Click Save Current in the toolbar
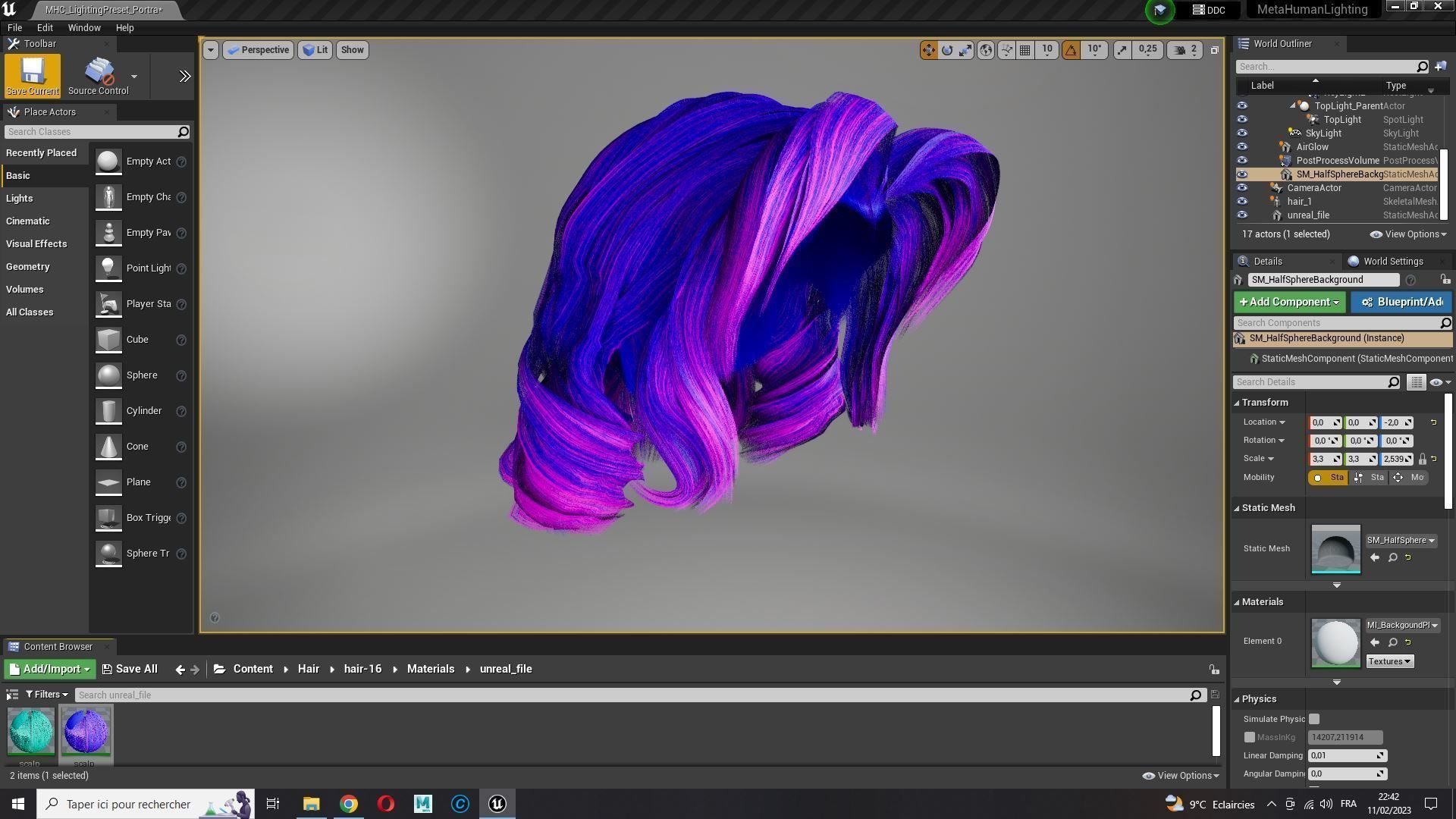 (32, 76)
